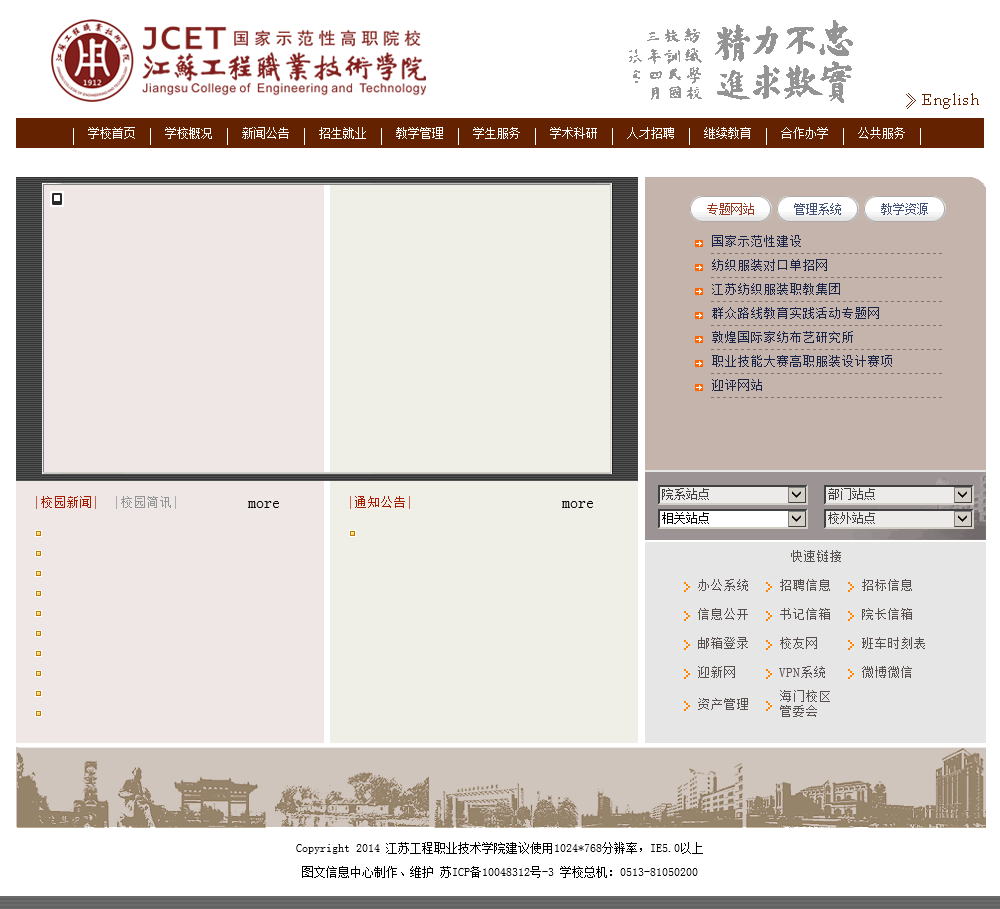Click 江苏工程职业技术学院 college name banner
The width and height of the screenshot is (1000, 909).
(284, 61)
